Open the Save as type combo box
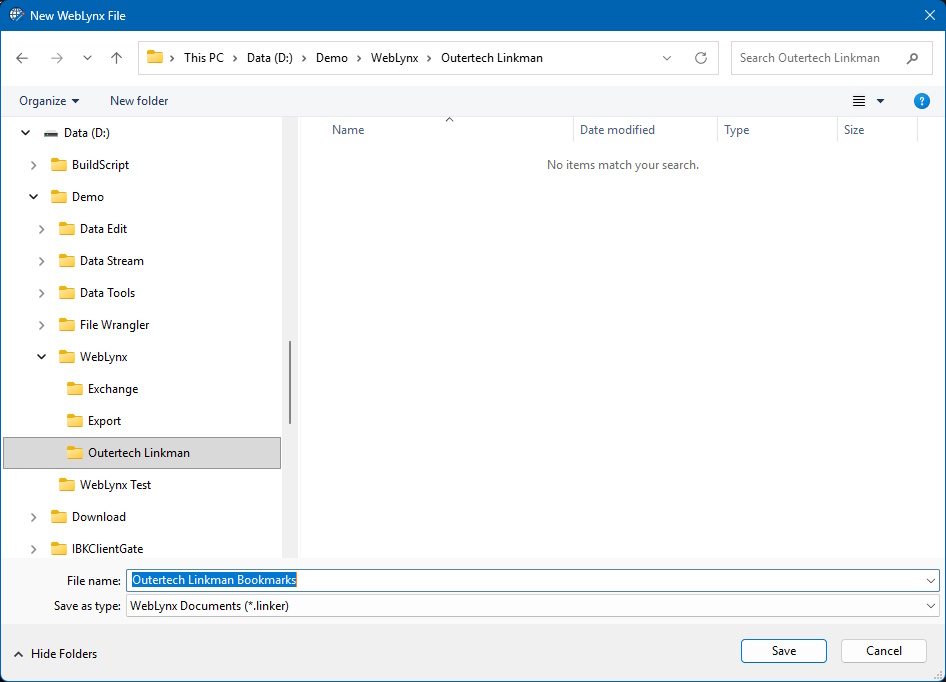 pyautogui.click(x=532, y=606)
